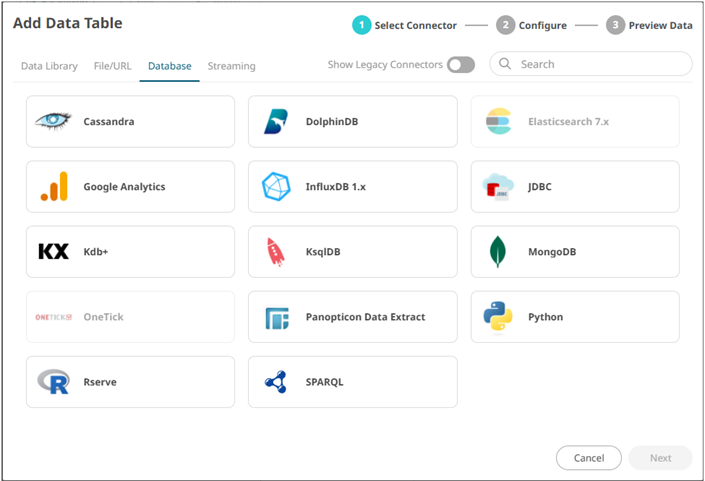Go to the Streaming tab
The height and width of the screenshot is (481, 705).
[231, 66]
